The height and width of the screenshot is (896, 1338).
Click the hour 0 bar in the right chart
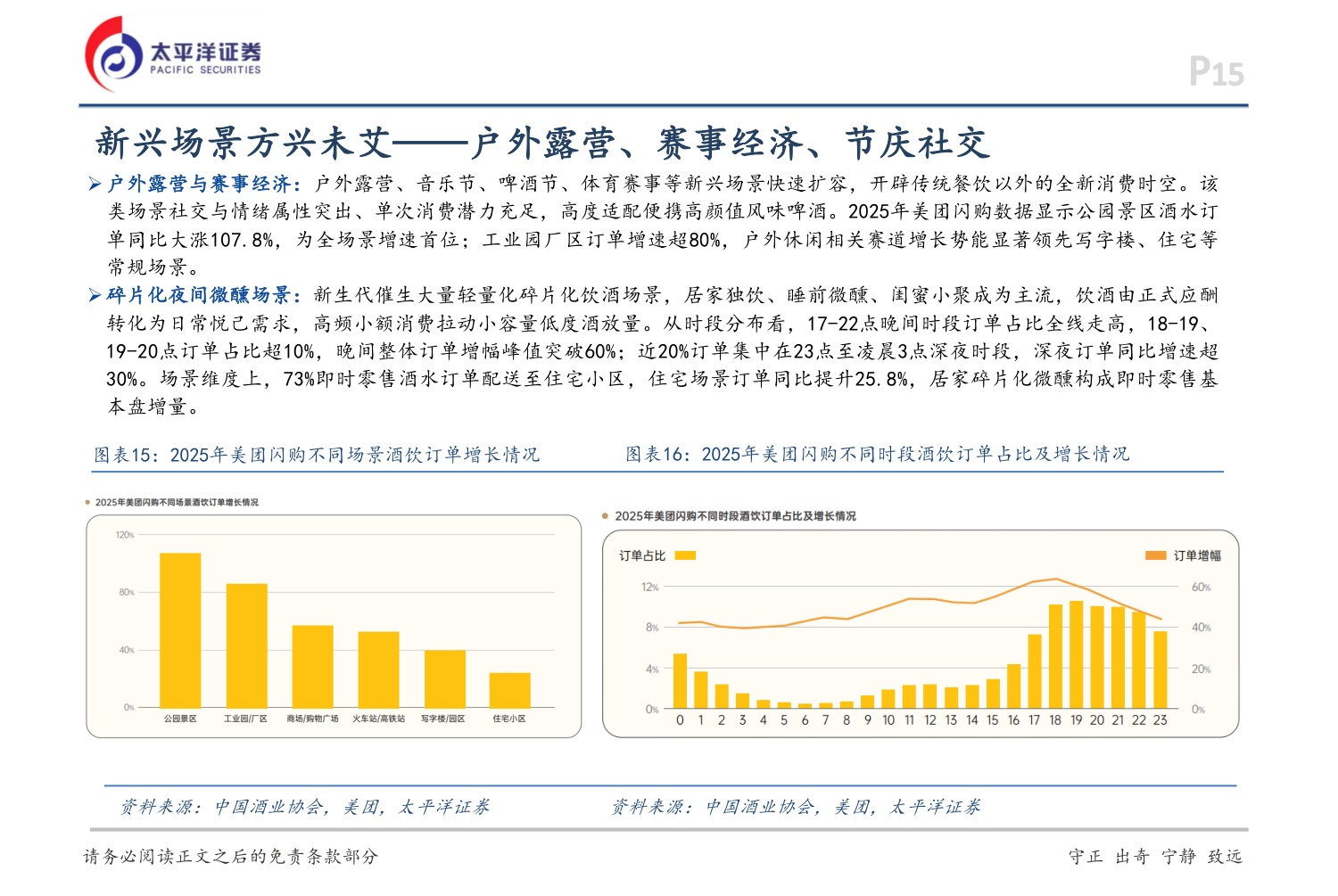[x=680, y=681]
